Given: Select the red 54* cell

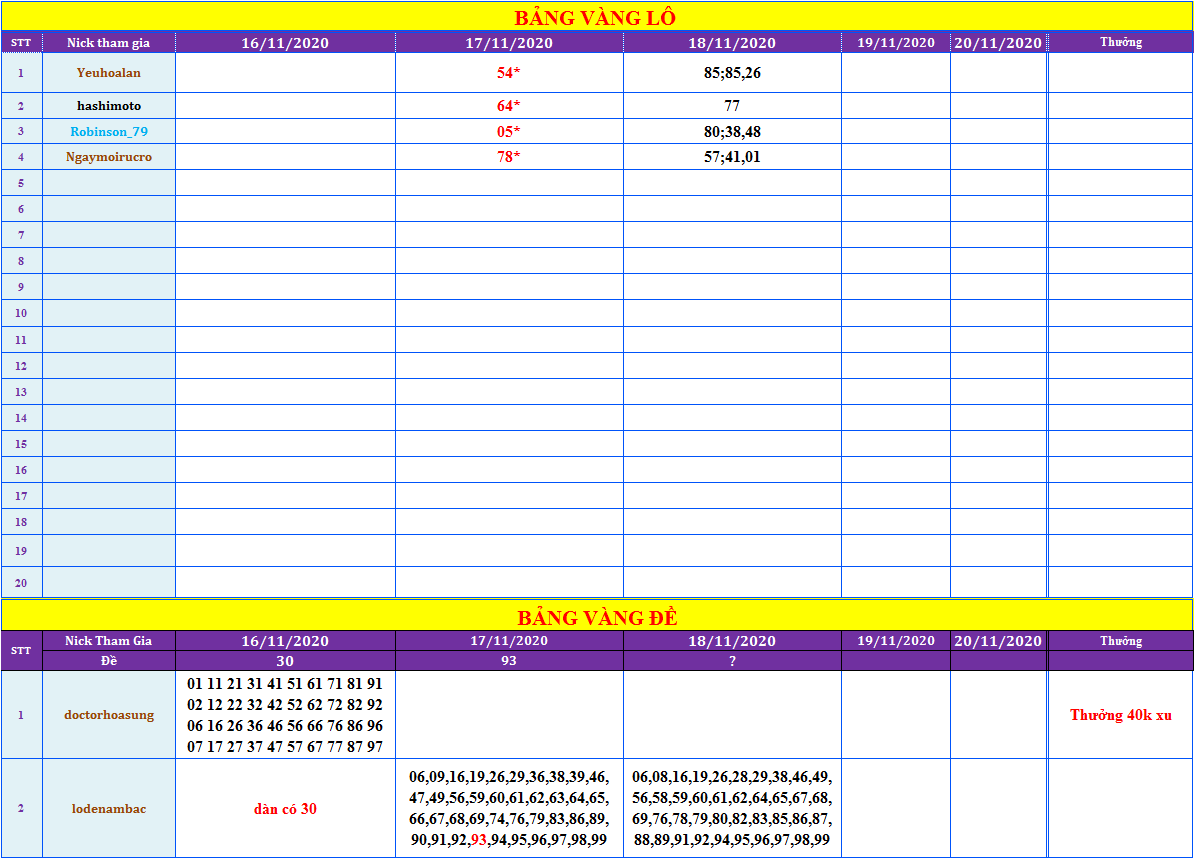Looking at the screenshot, I should 509,73.
